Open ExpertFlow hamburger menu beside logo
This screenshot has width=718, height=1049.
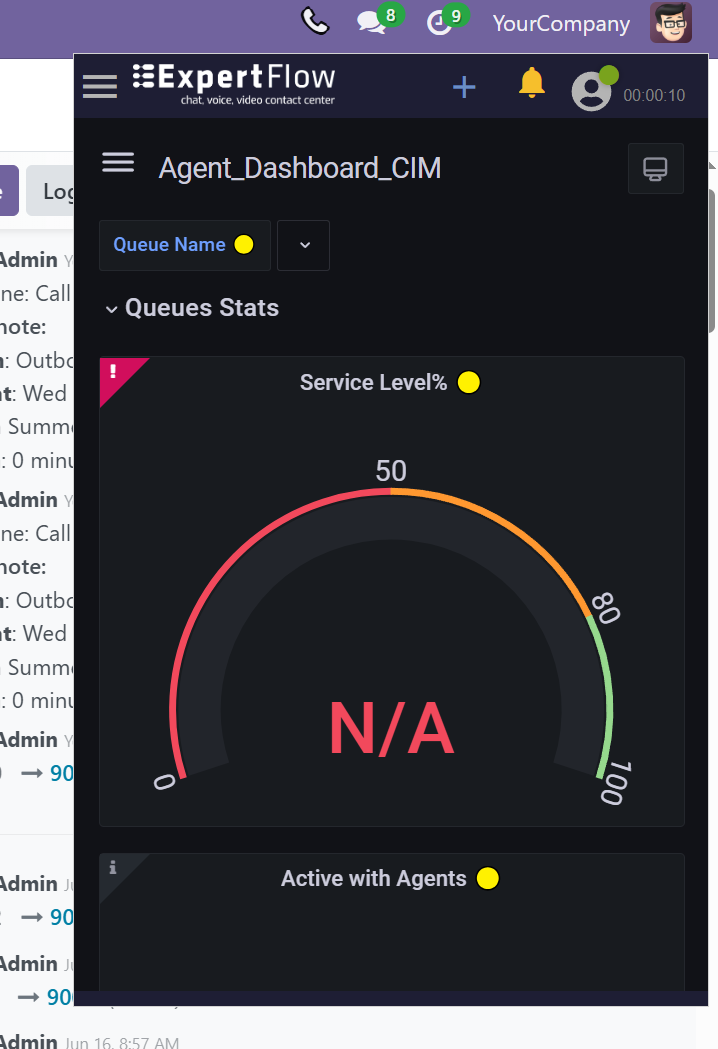coord(100,86)
